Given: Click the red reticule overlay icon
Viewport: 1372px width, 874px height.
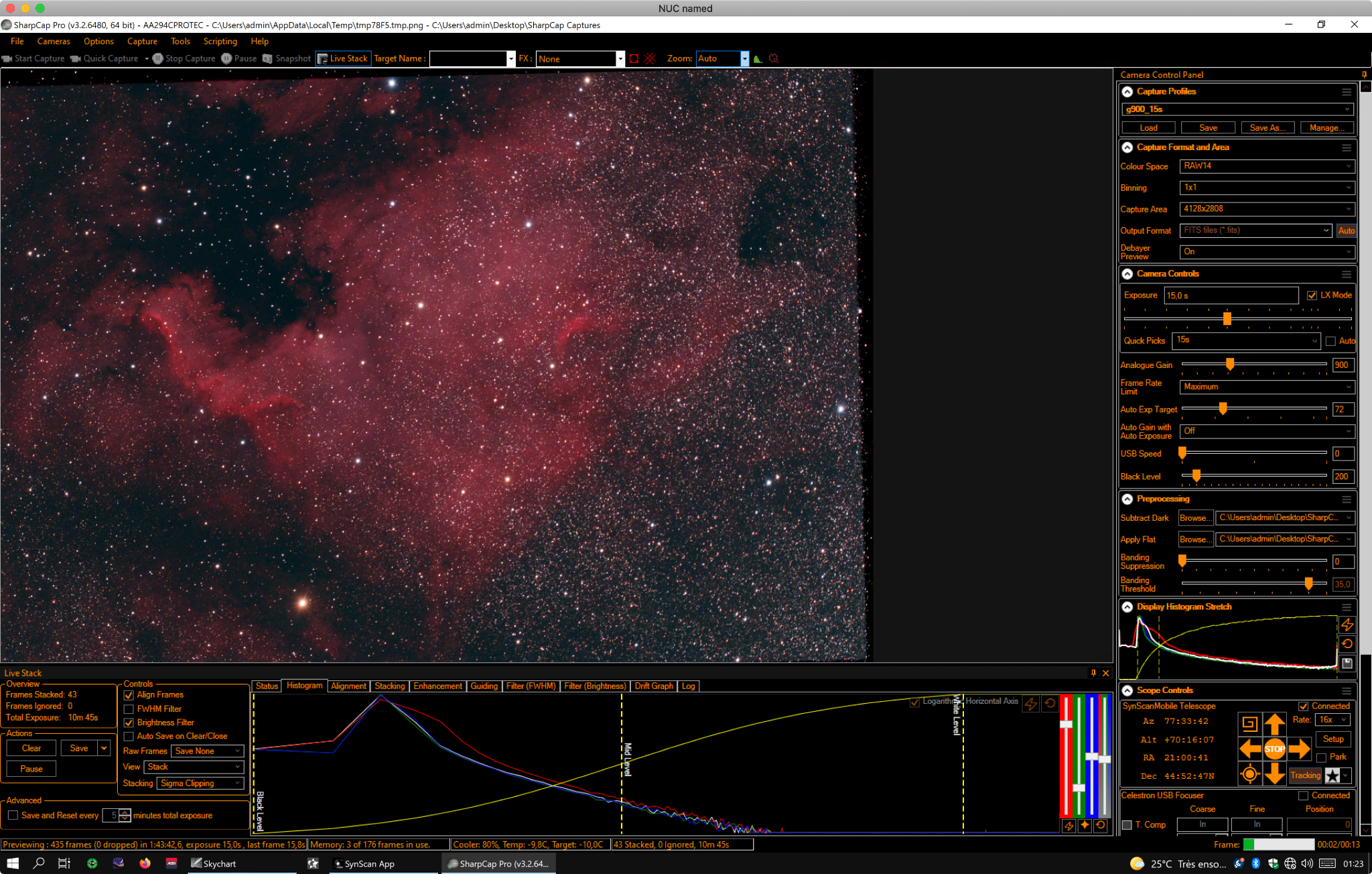Looking at the screenshot, I should [774, 59].
